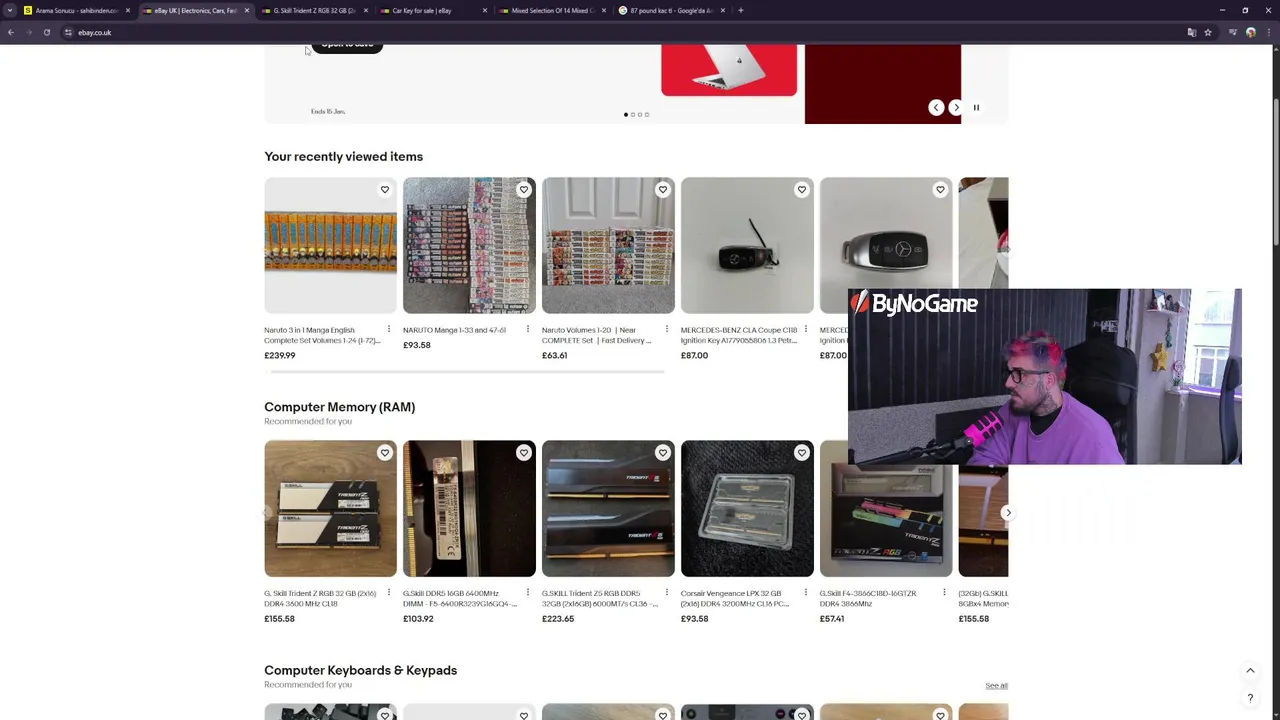Open G.Skill F4-3866C18D-16GTZR DDR4 listing

tap(868, 598)
